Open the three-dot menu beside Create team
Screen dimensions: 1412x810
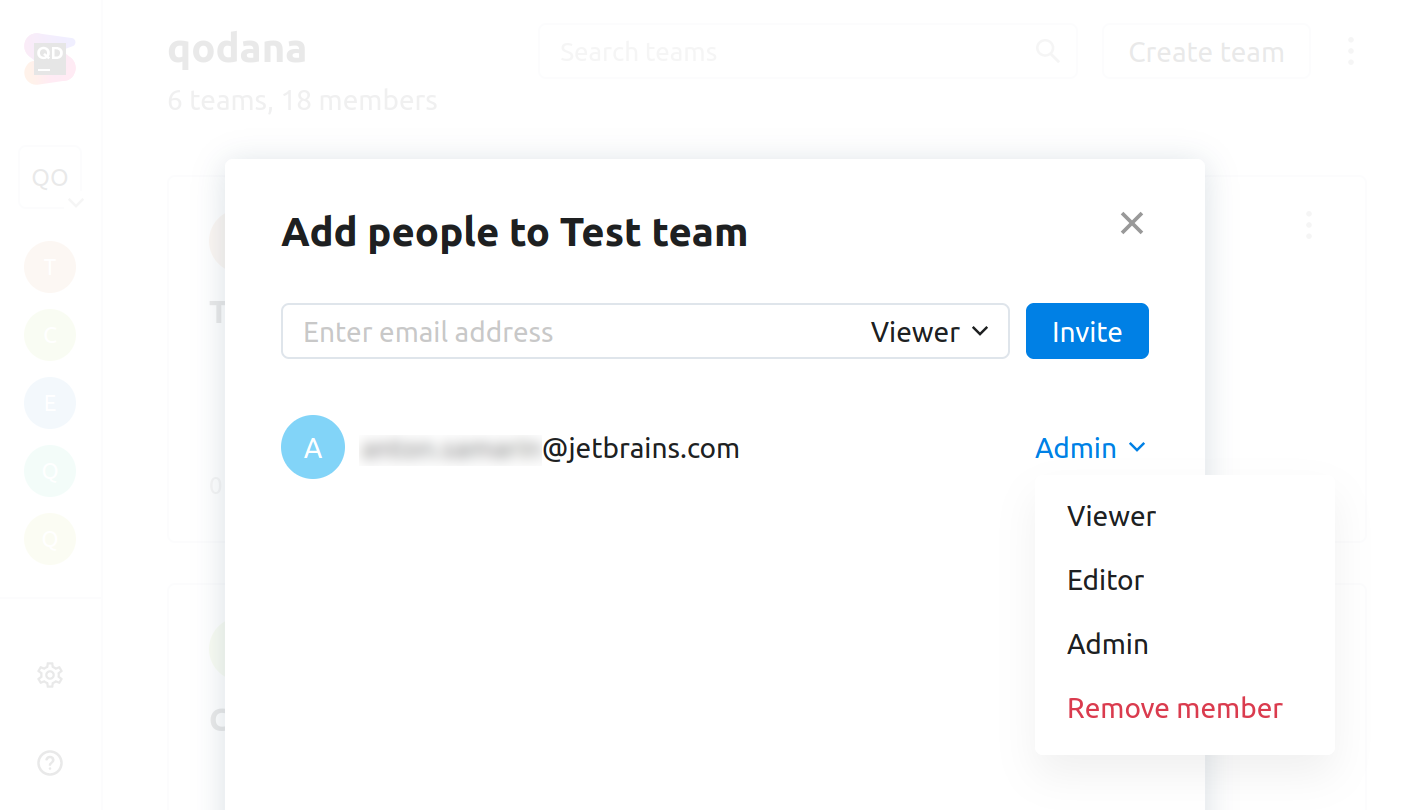pyautogui.click(x=1351, y=51)
